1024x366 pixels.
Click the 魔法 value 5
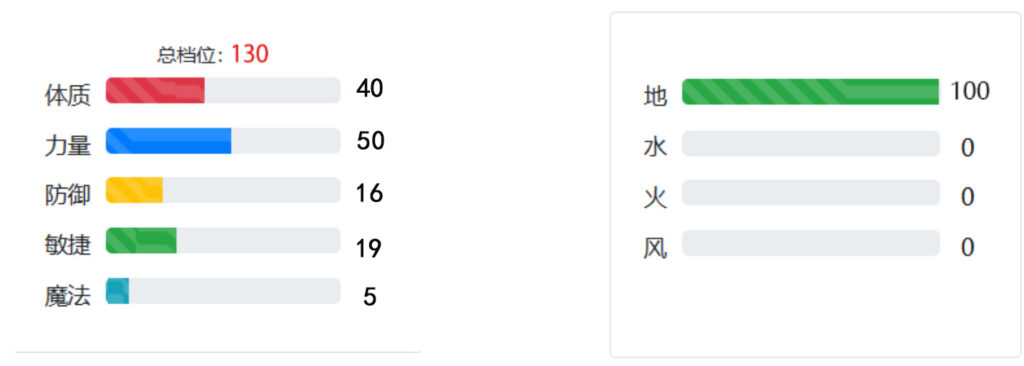(x=370, y=297)
